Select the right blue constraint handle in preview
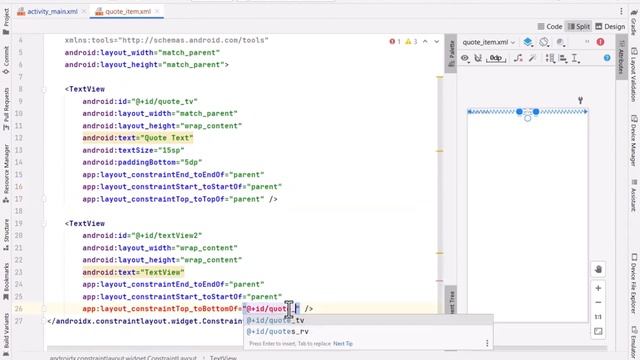This screenshot has width=640, height=360. click(536, 111)
